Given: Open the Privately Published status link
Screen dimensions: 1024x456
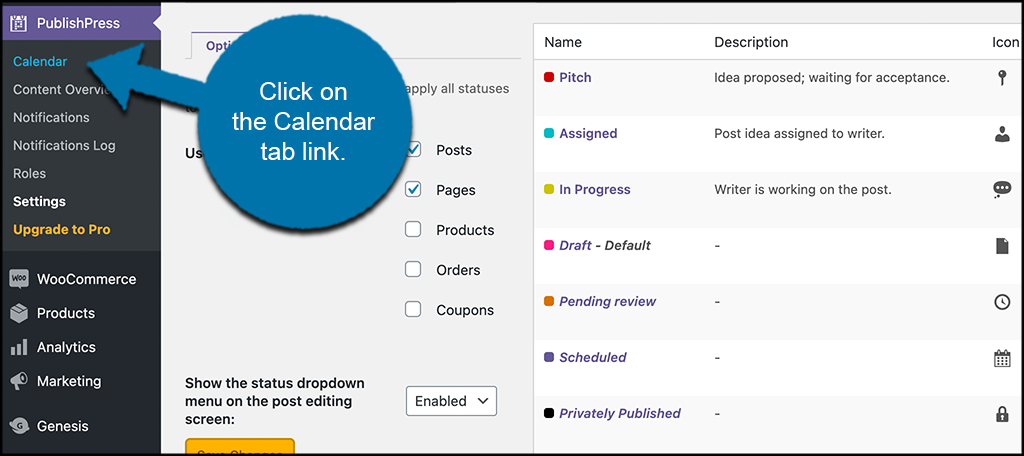Looking at the screenshot, I should [620, 414].
